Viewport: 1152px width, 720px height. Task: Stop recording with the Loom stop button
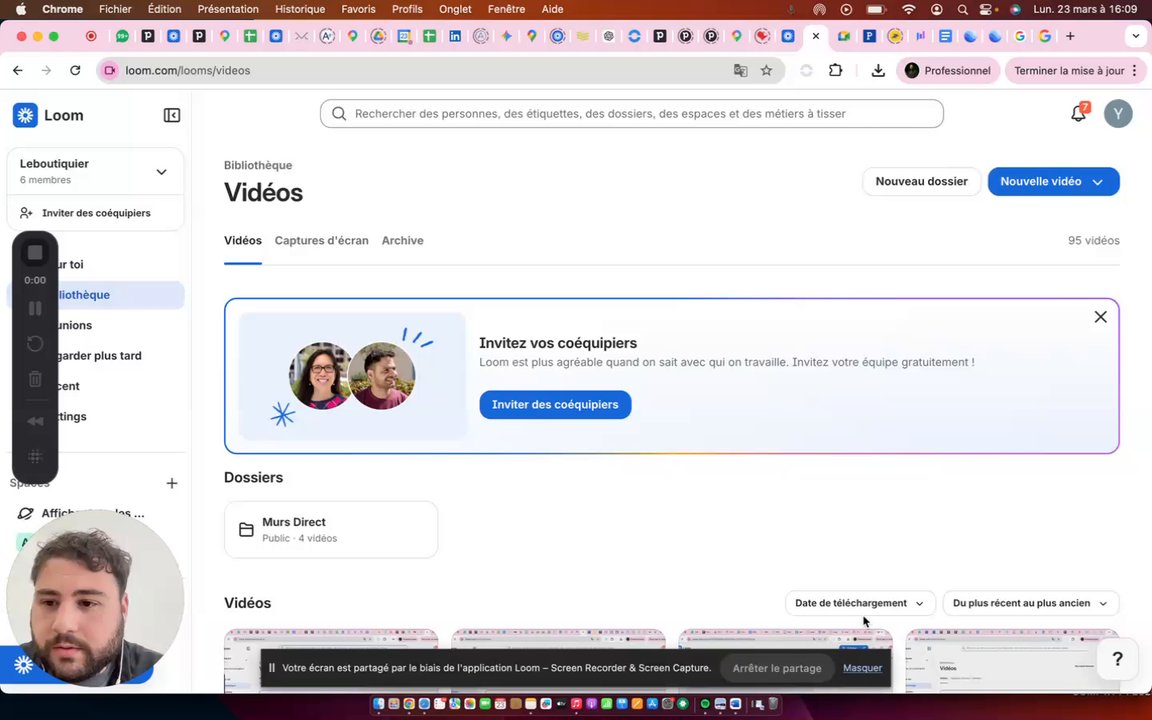coord(35,253)
